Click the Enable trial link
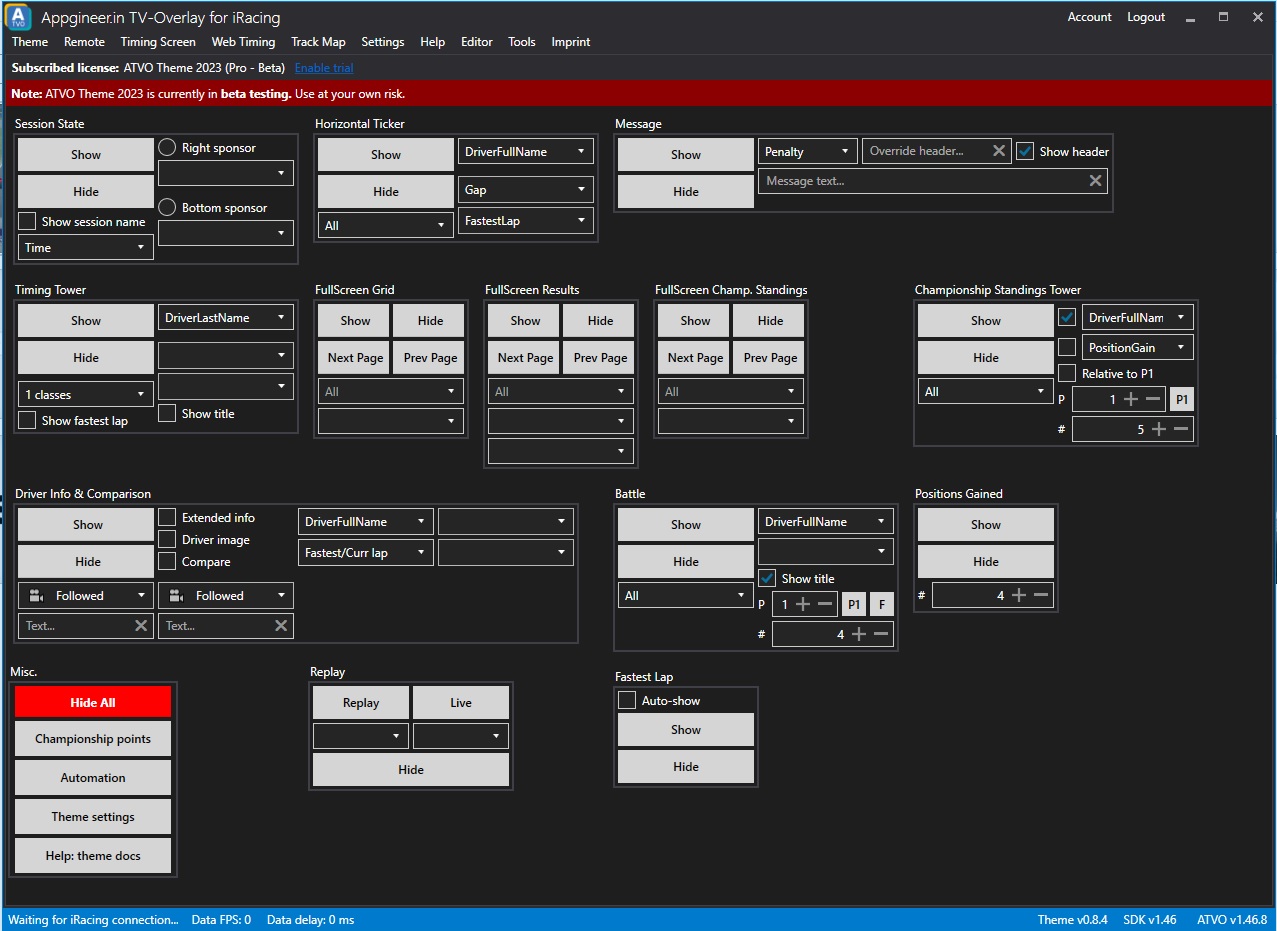The width and height of the screenshot is (1277, 931). 323,67
